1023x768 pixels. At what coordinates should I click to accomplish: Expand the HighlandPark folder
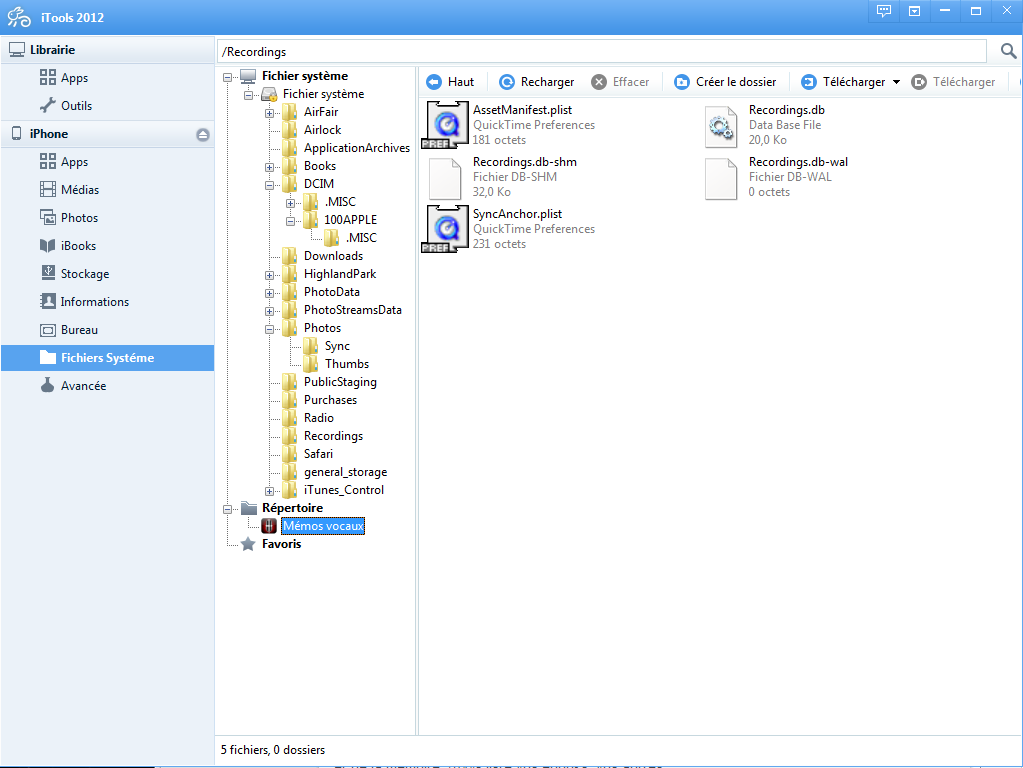269,275
